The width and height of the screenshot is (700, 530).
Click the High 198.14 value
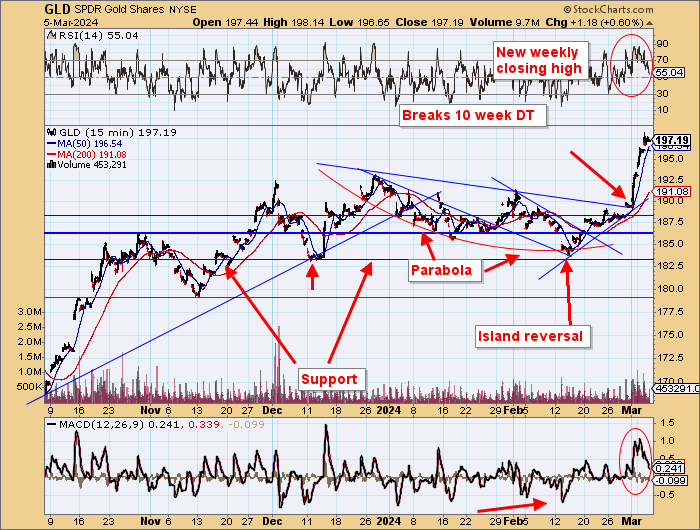[x=295, y=23]
